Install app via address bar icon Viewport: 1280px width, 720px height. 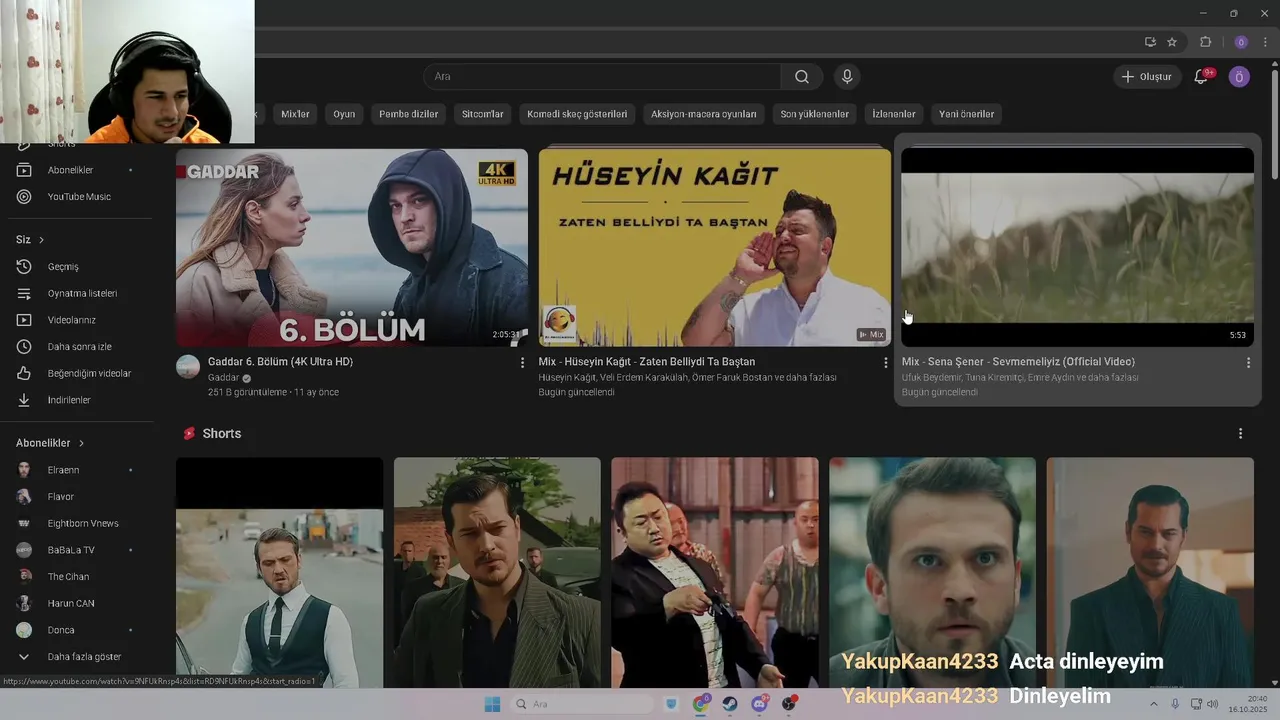(x=1150, y=42)
